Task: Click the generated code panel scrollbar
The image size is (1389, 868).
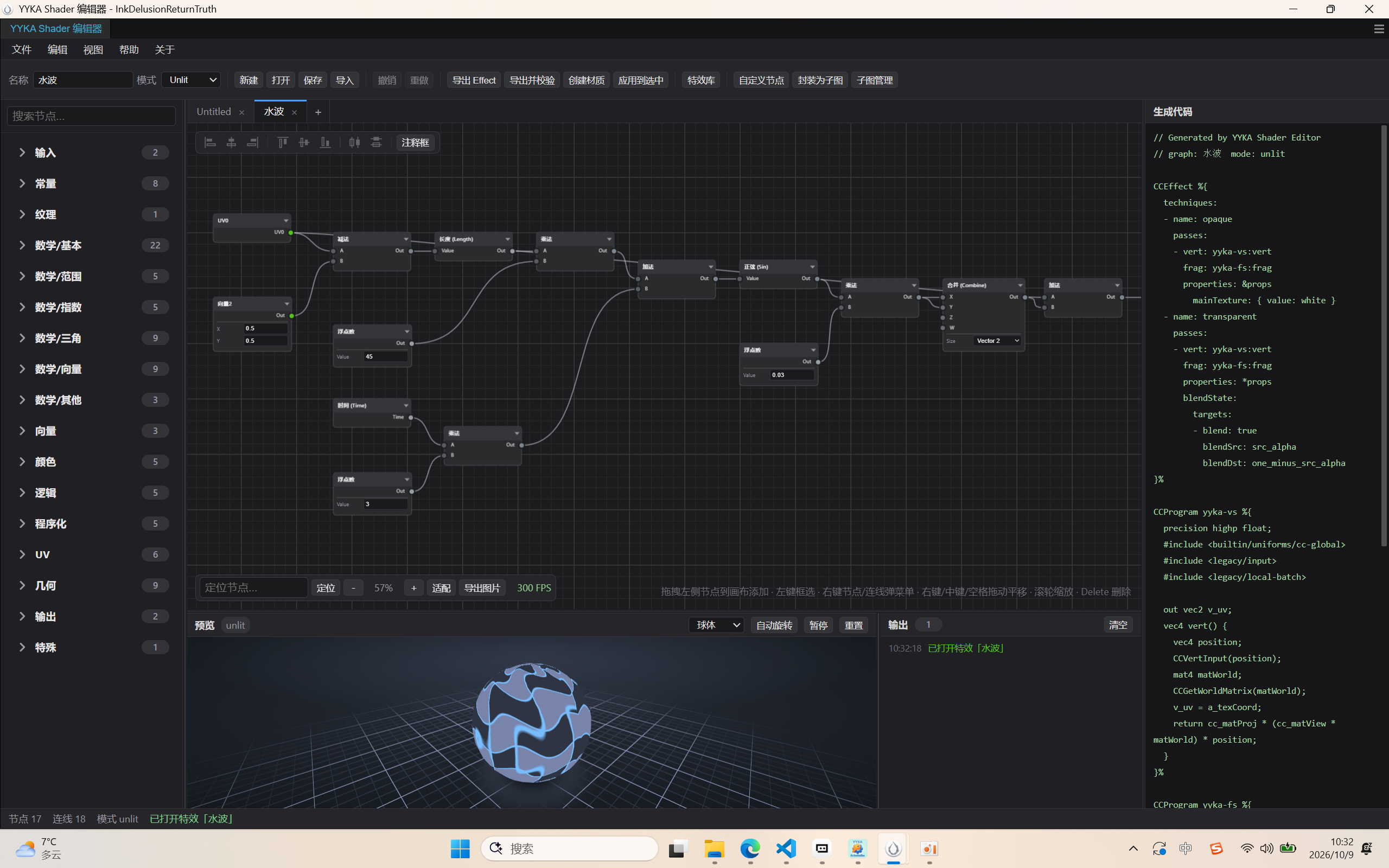Action: (x=1383, y=336)
